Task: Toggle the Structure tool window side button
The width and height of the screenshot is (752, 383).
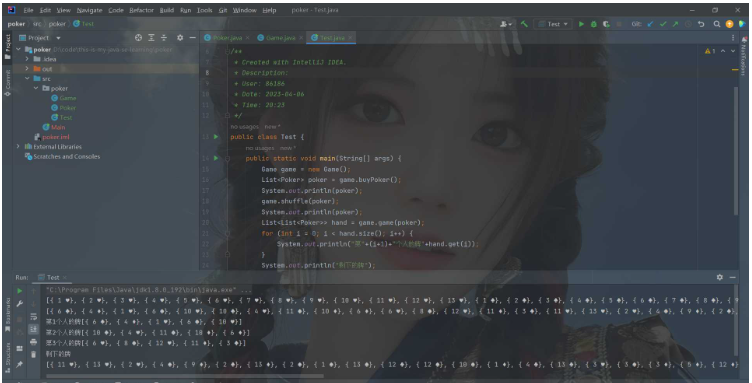Action: coord(7,358)
